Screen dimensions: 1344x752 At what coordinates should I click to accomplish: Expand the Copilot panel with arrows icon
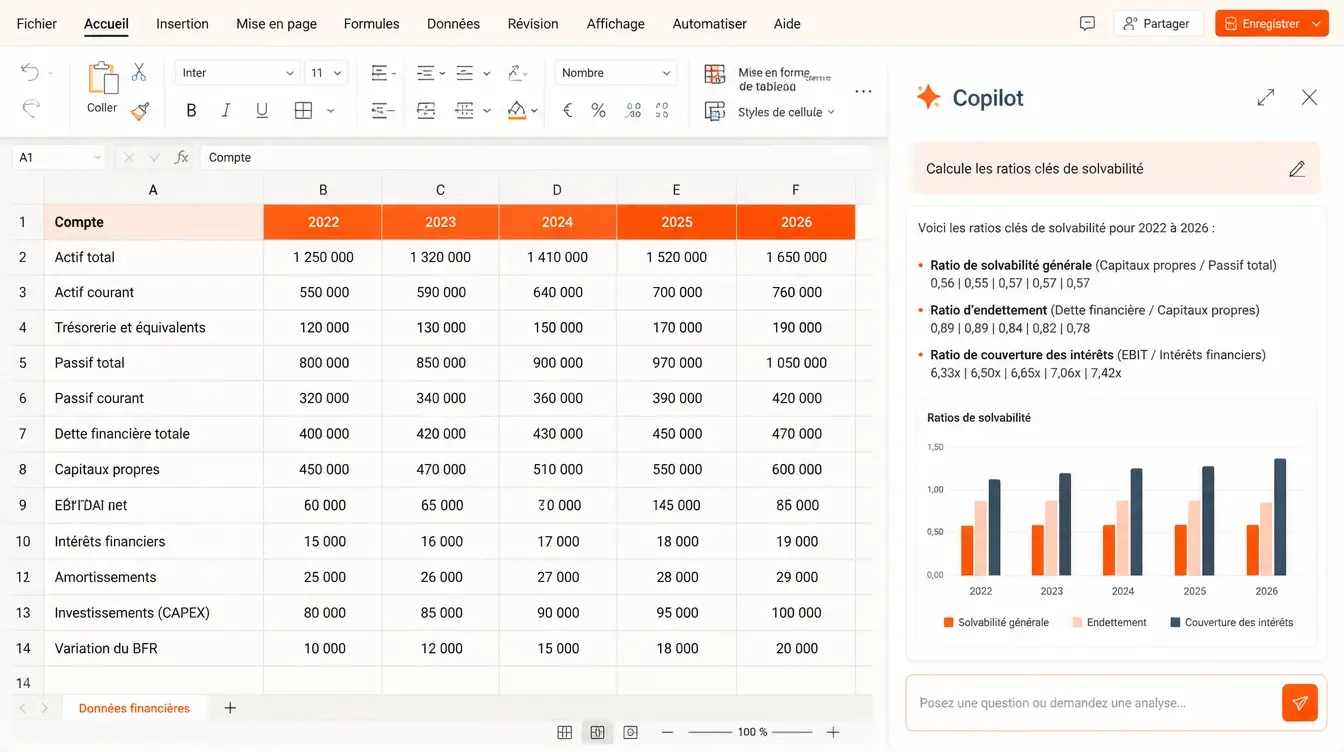1266,97
